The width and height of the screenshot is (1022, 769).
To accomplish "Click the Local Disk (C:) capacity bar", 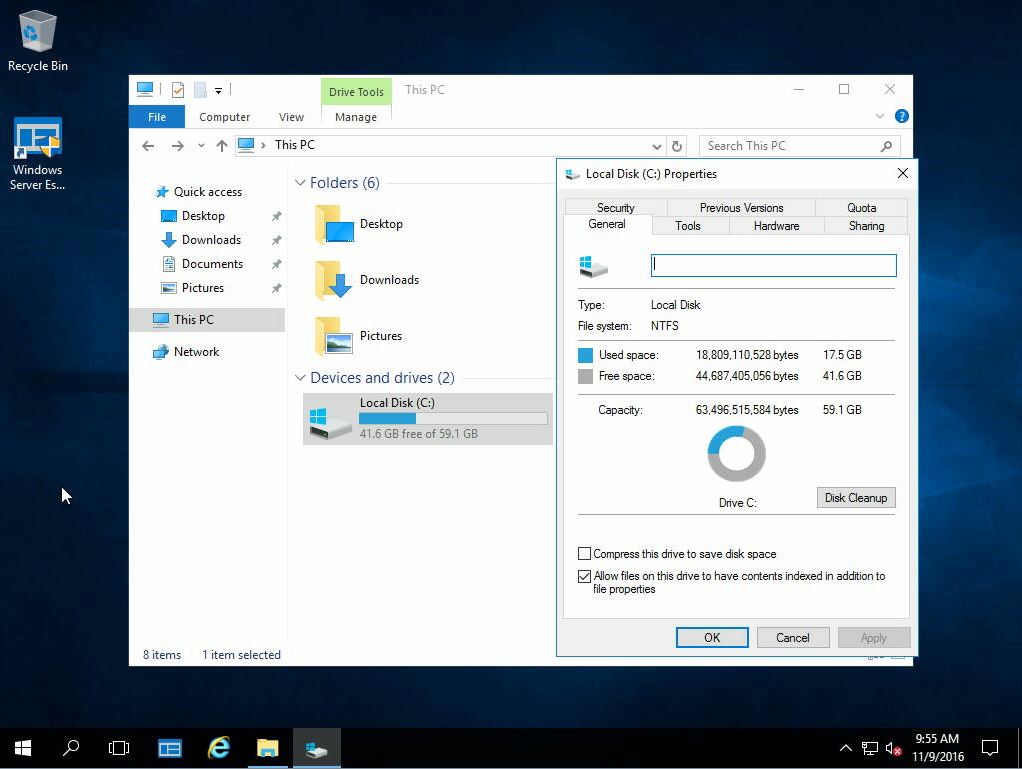I will point(453,419).
